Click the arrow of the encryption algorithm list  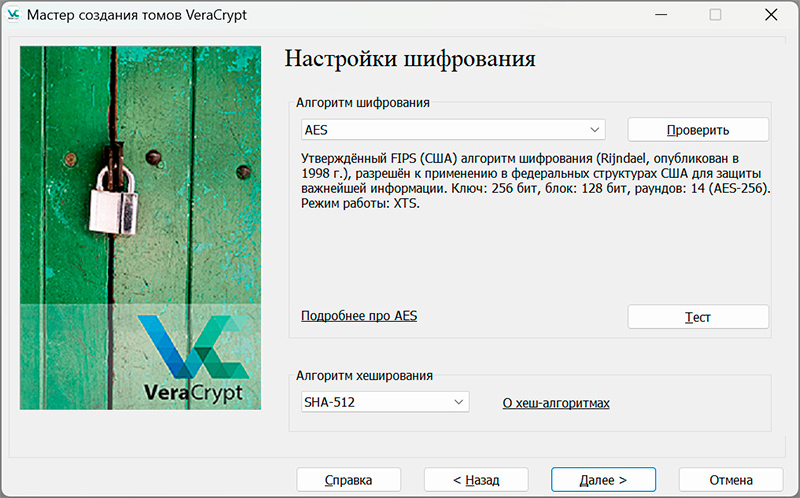pyautogui.click(x=596, y=130)
